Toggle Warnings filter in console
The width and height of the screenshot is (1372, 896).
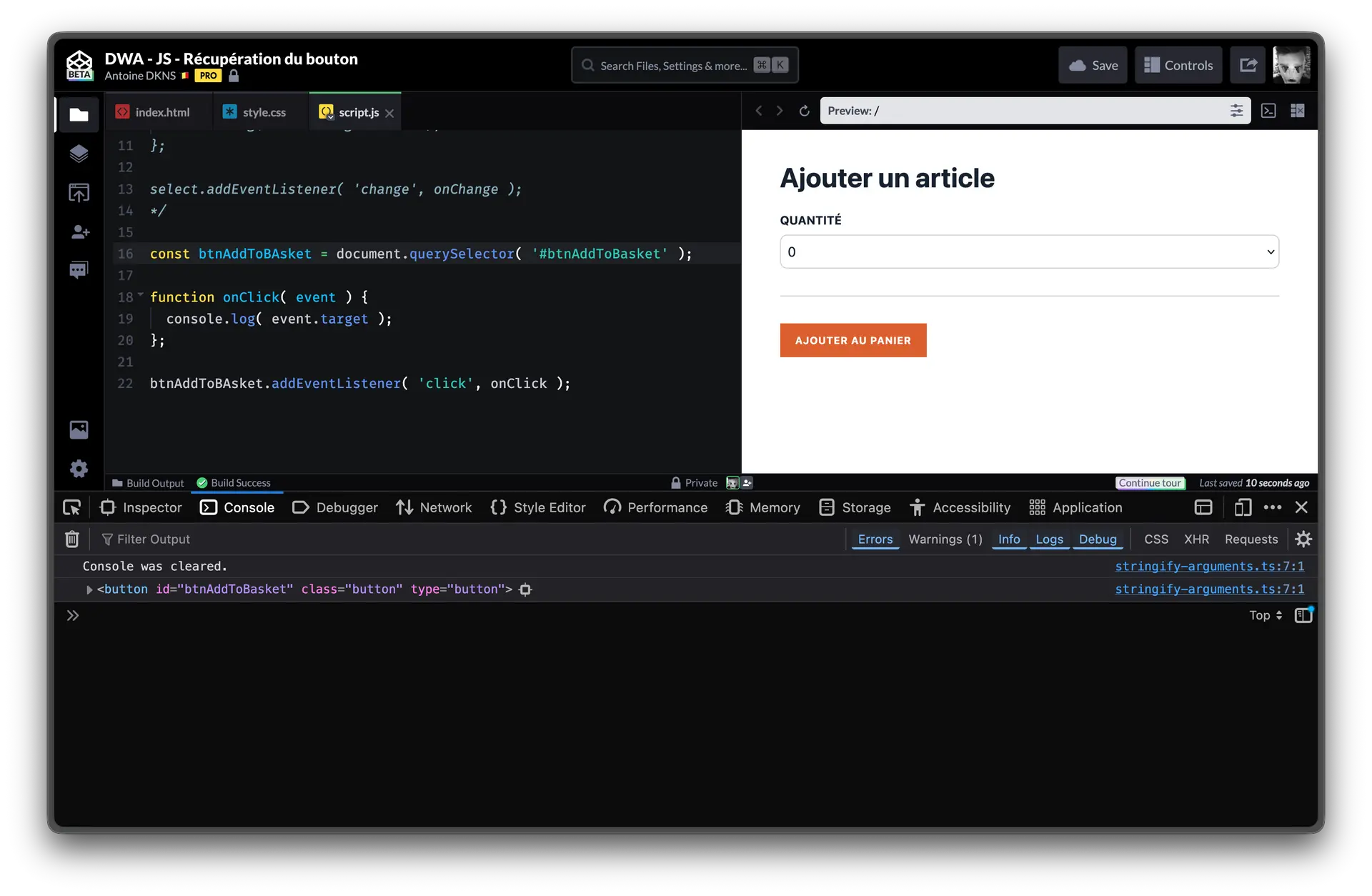945,539
